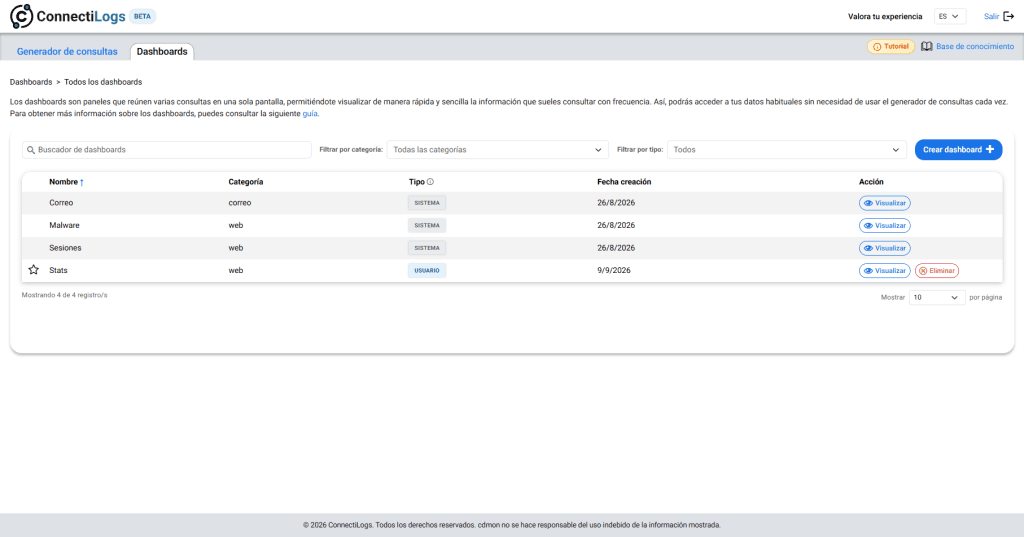The image size is (1024, 537).
Task: Open the Mostrar 10 per page dropdown
Action: 936,297
